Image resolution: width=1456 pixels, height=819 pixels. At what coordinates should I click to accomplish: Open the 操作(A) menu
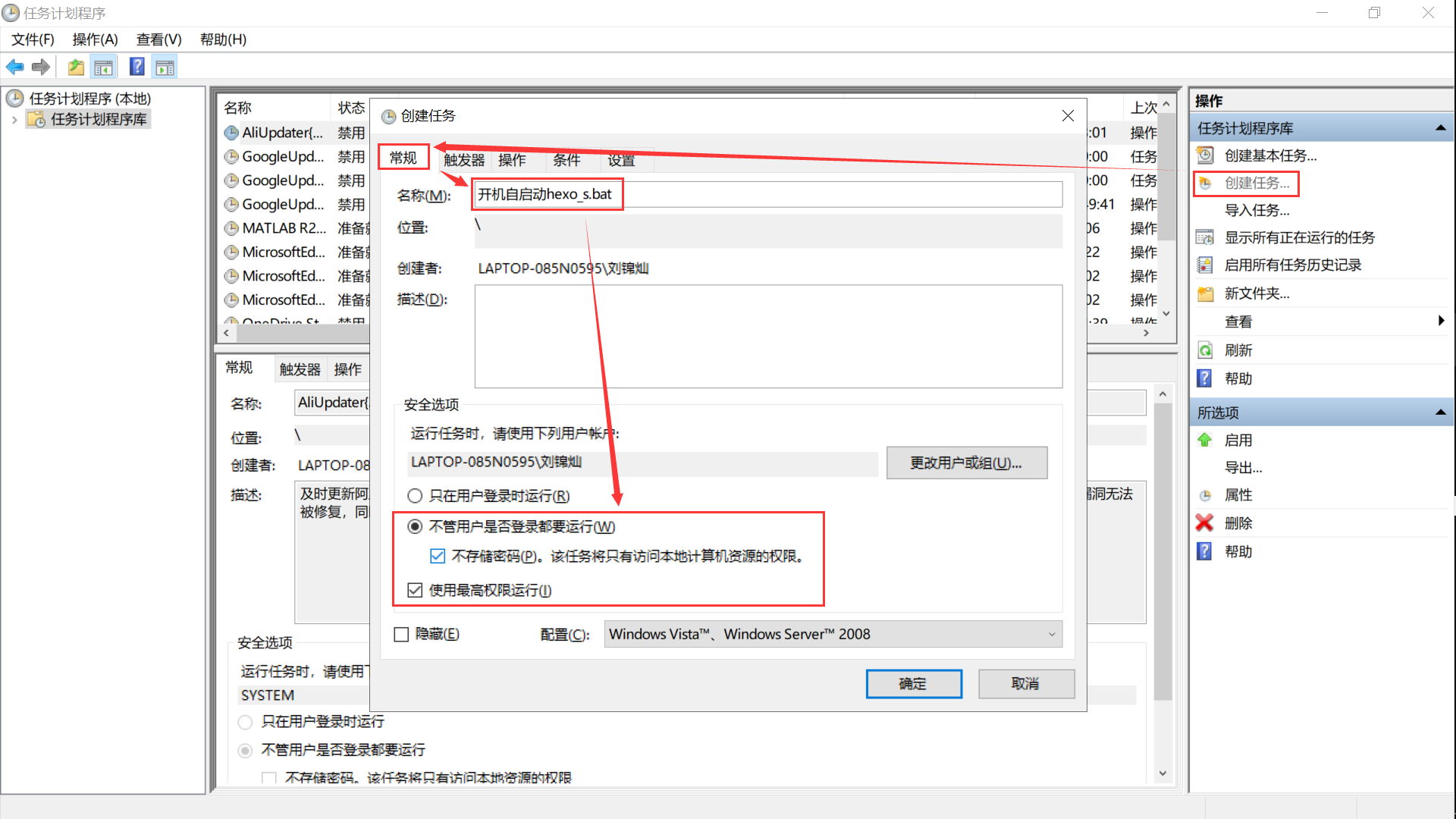[95, 39]
